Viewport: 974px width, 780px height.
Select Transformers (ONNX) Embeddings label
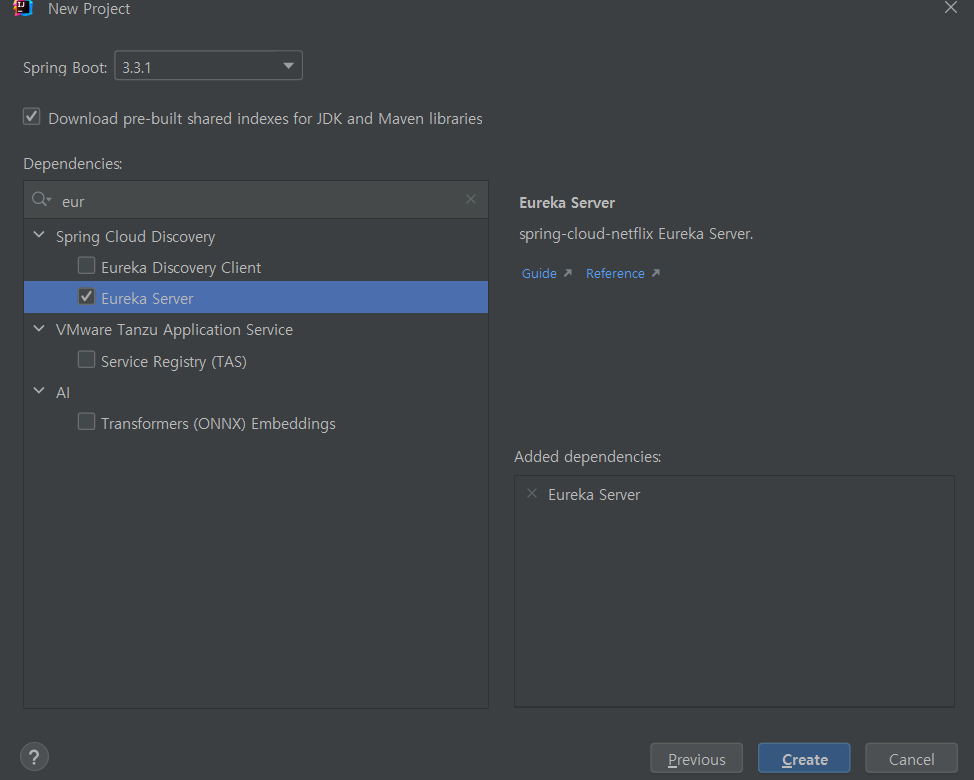(x=218, y=424)
